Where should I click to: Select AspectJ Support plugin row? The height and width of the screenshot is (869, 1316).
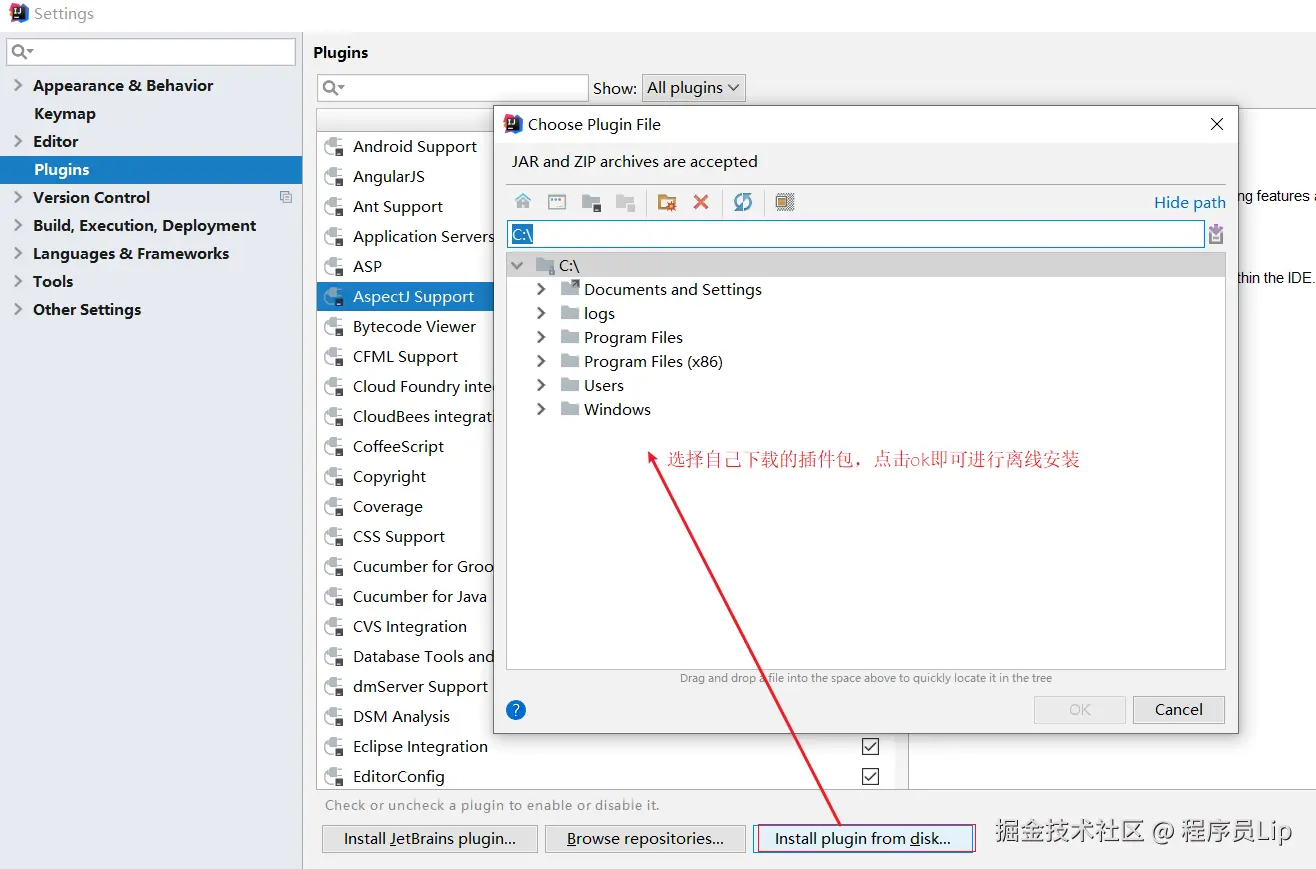[x=406, y=297]
